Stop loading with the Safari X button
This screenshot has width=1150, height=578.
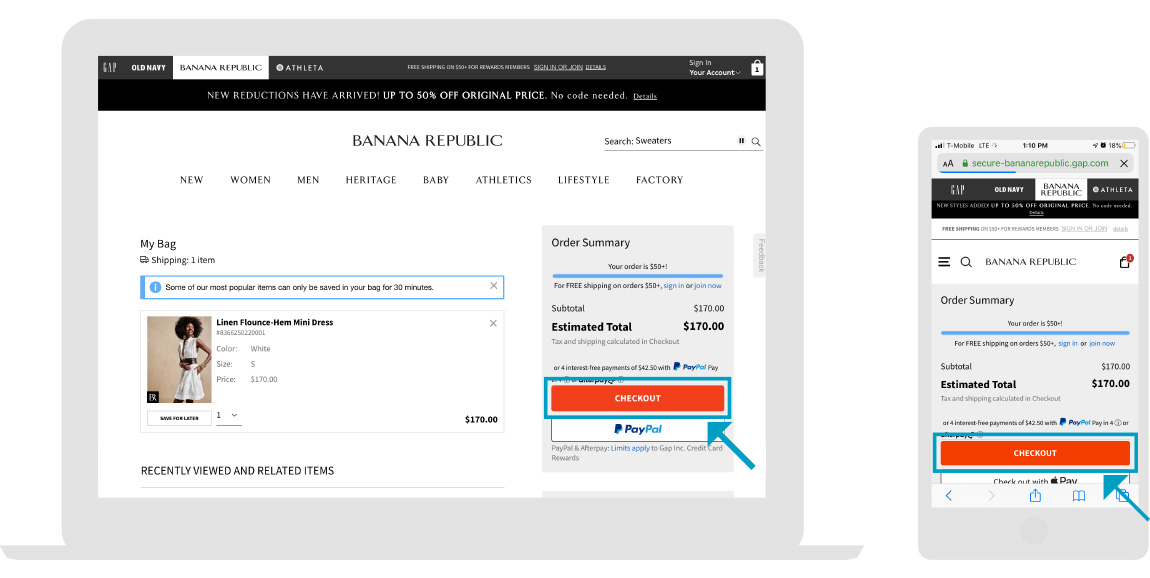(1124, 164)
